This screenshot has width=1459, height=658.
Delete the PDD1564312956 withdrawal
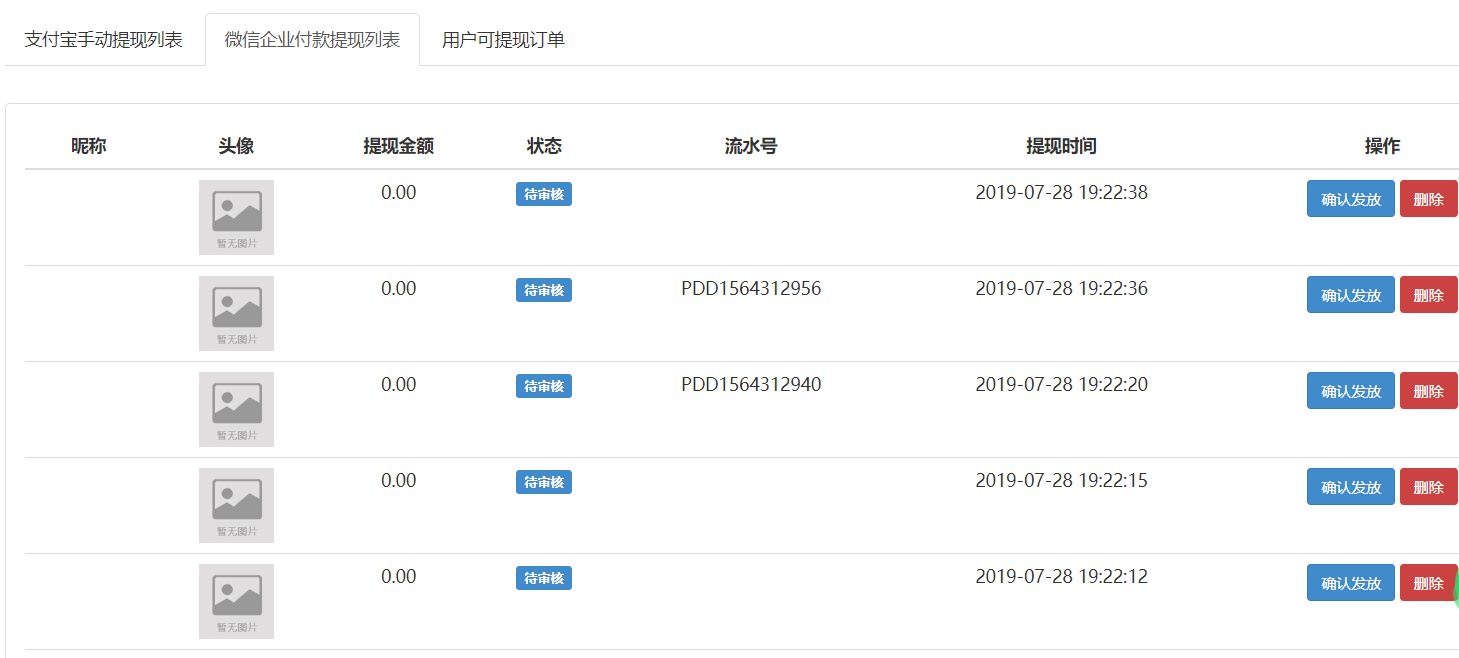tap(1428, 295)
